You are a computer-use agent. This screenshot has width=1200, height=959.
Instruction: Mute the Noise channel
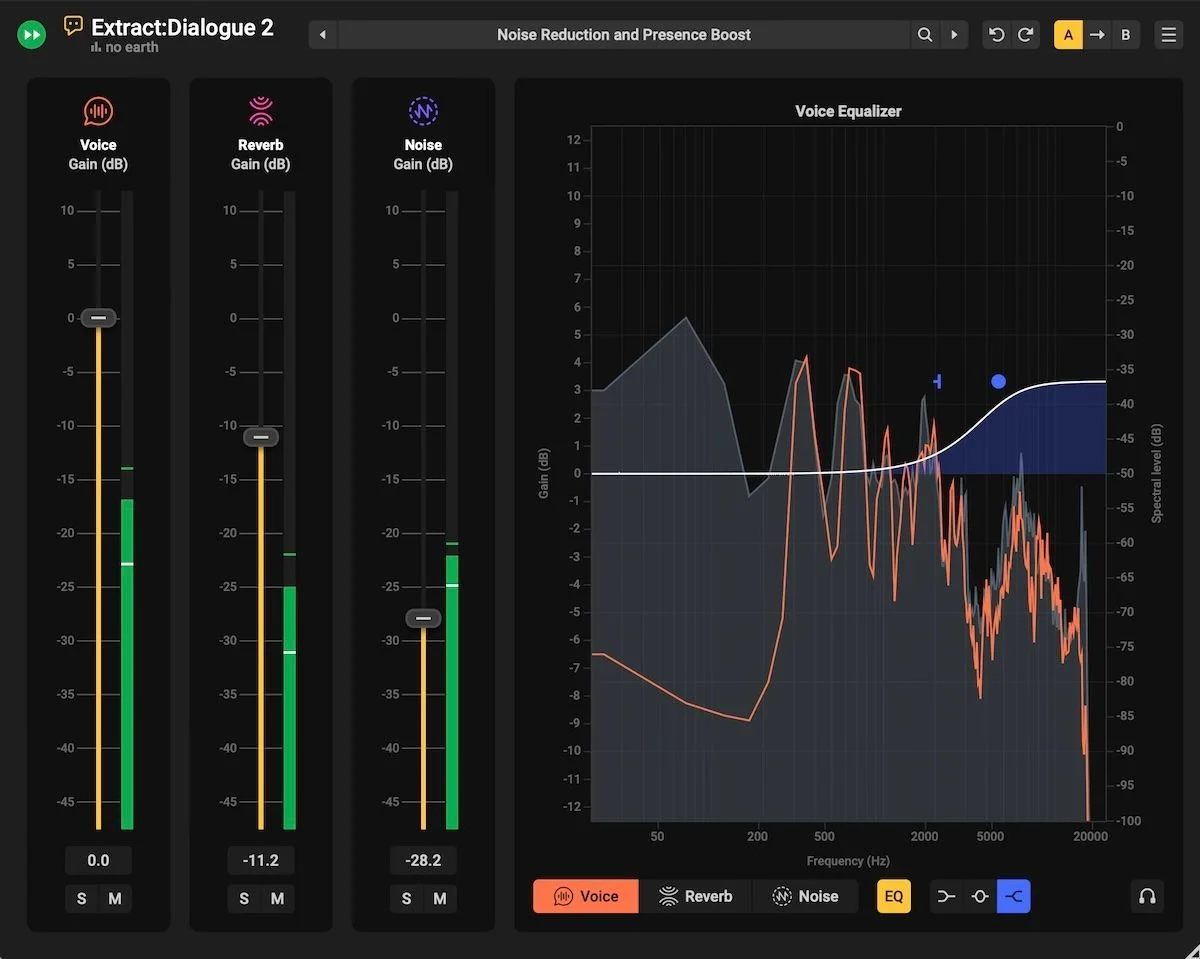(440, 898)
